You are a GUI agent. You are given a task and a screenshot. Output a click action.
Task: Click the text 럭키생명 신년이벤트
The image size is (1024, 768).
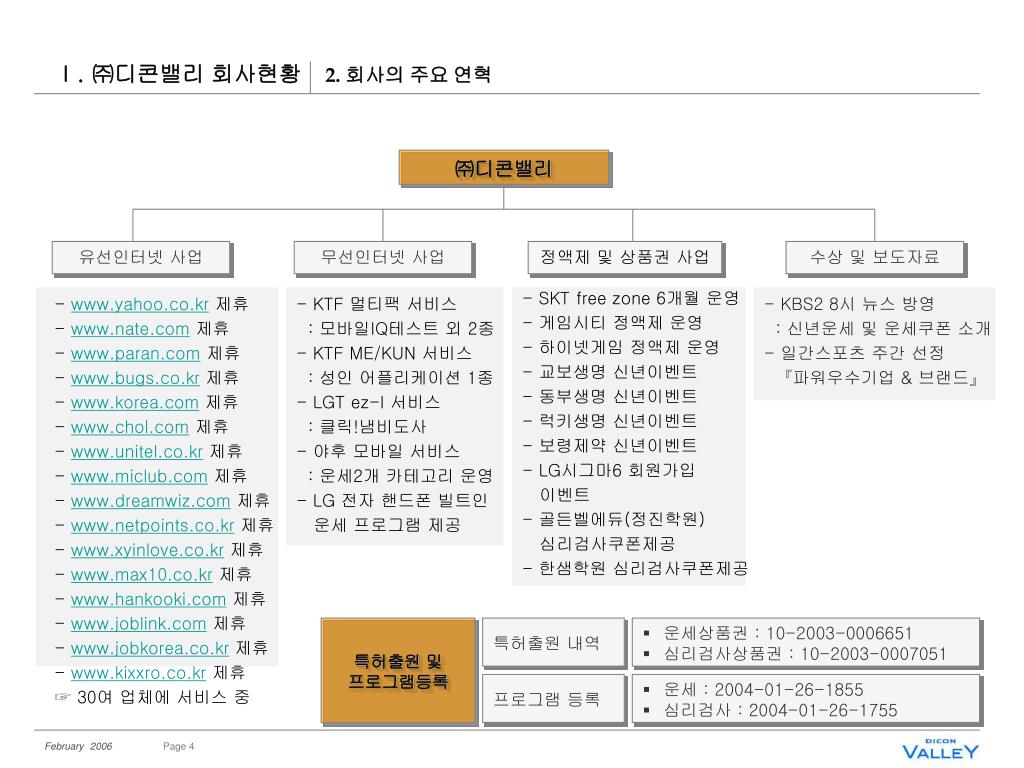point(617,421)
